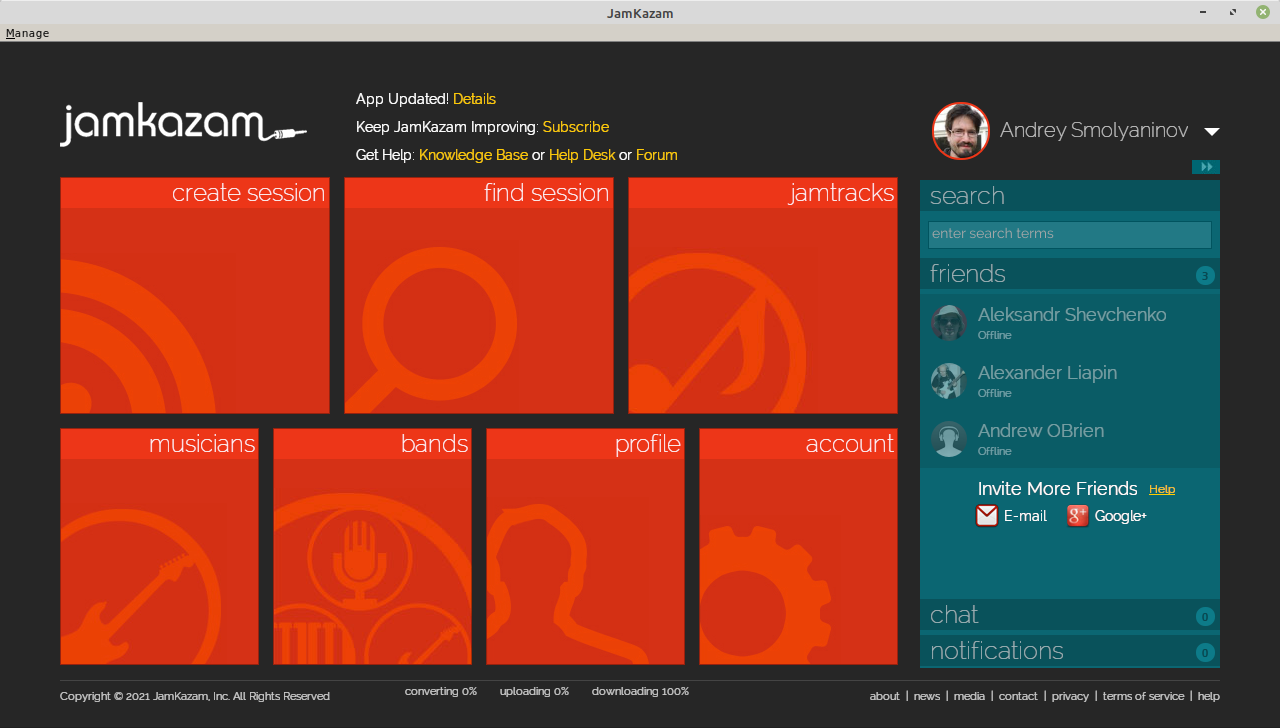Open the create session tile
The image size is (1280, 728).
[x=195, y=295]
